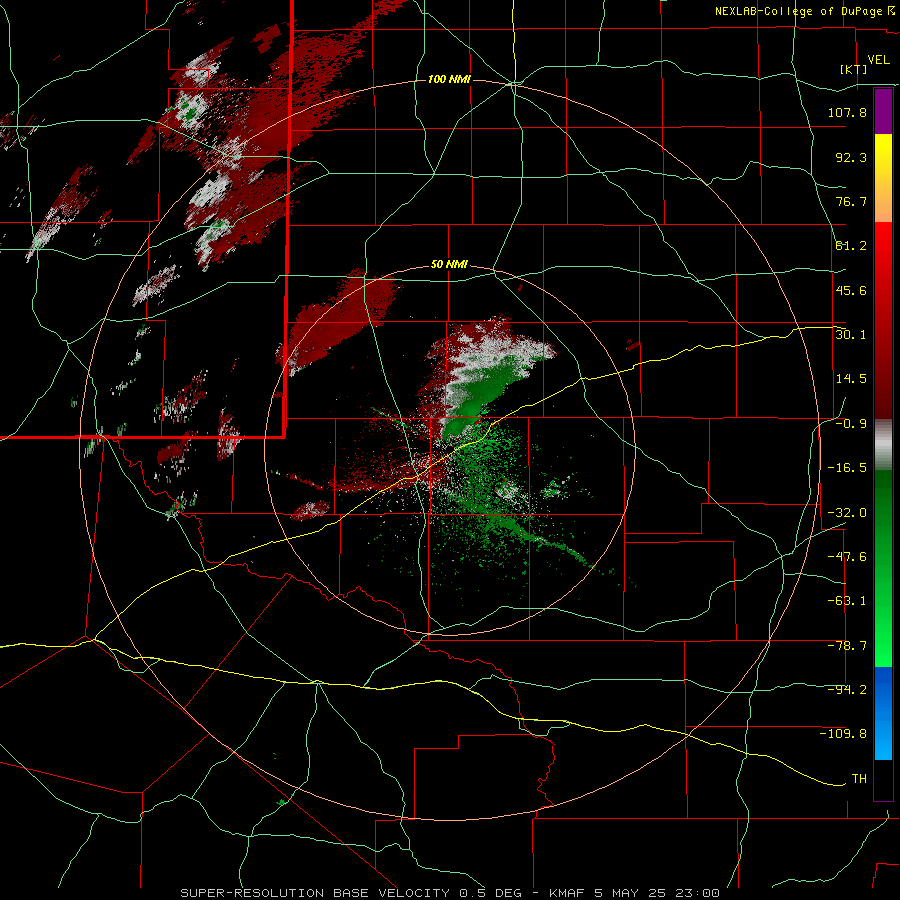The width and height of the screenshot is (900, 900).
Task: Click the 76.7 velocity scale value
Action: coord(851,201)
